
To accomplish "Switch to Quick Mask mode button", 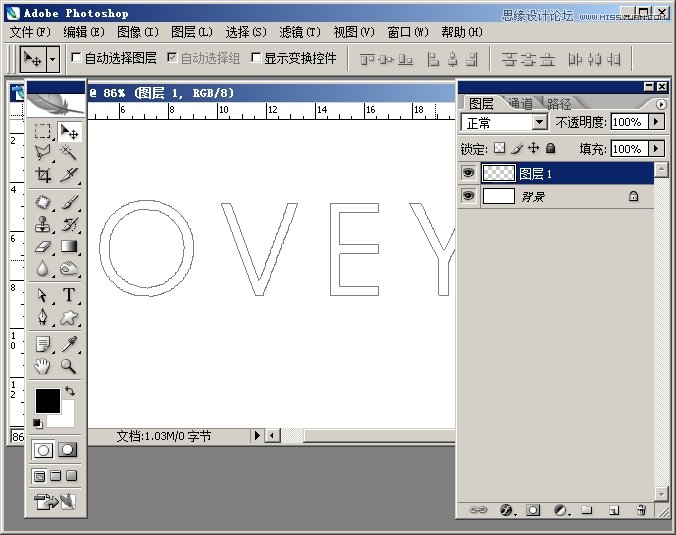I will [x=68, y=449].
